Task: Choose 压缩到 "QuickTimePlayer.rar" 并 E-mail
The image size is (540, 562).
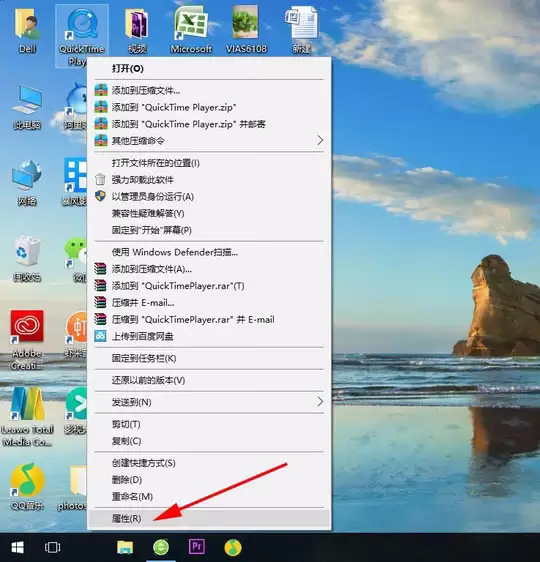Action: 209,319
